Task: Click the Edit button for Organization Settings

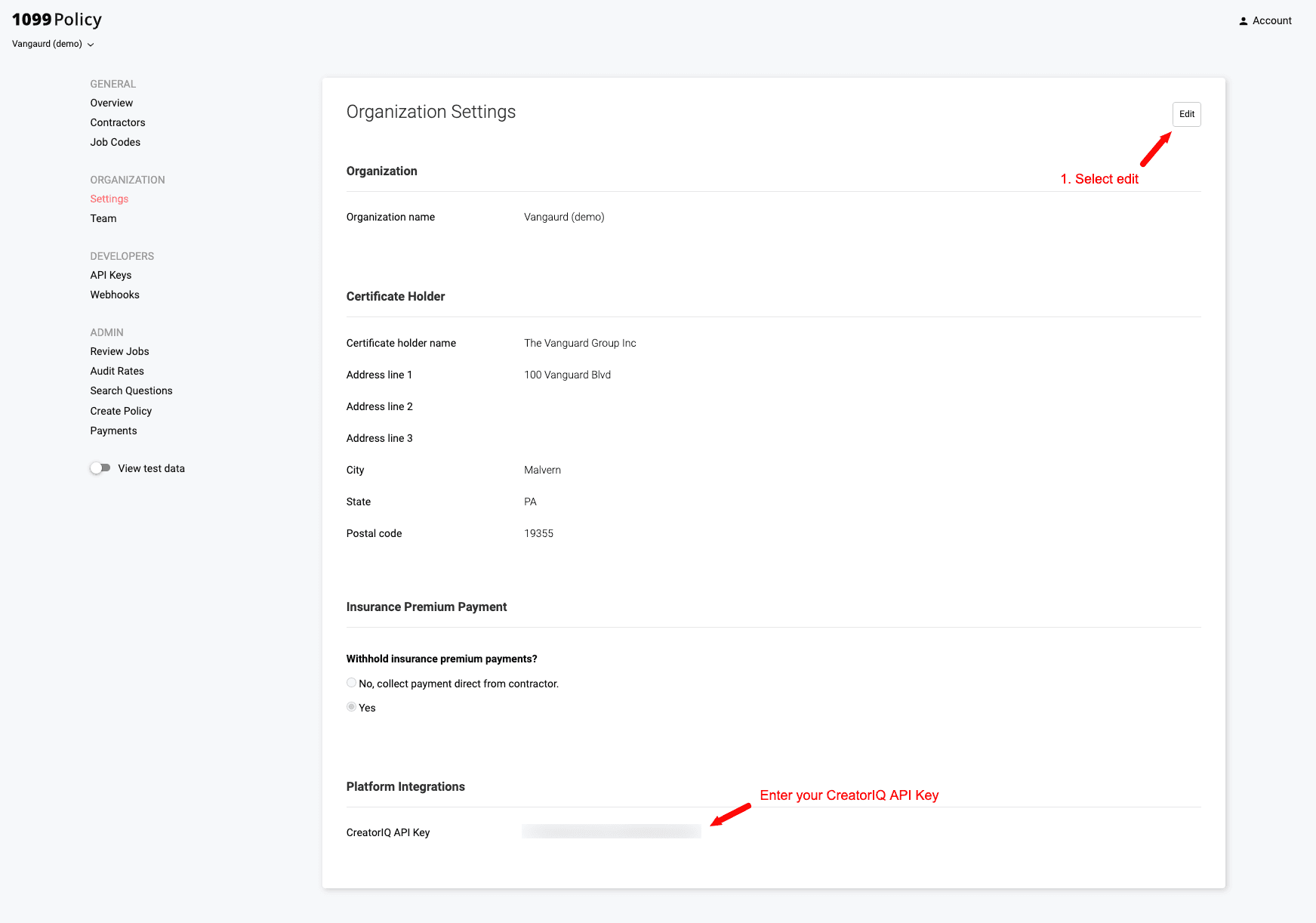Action: (x=1185, y=114)
